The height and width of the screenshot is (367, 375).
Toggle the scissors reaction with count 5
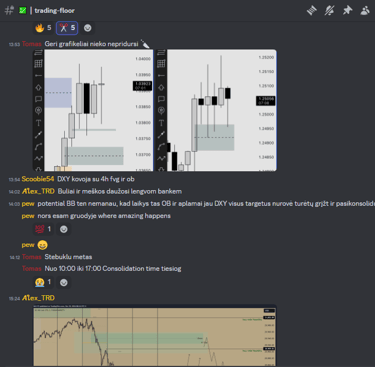click(67, 28)
